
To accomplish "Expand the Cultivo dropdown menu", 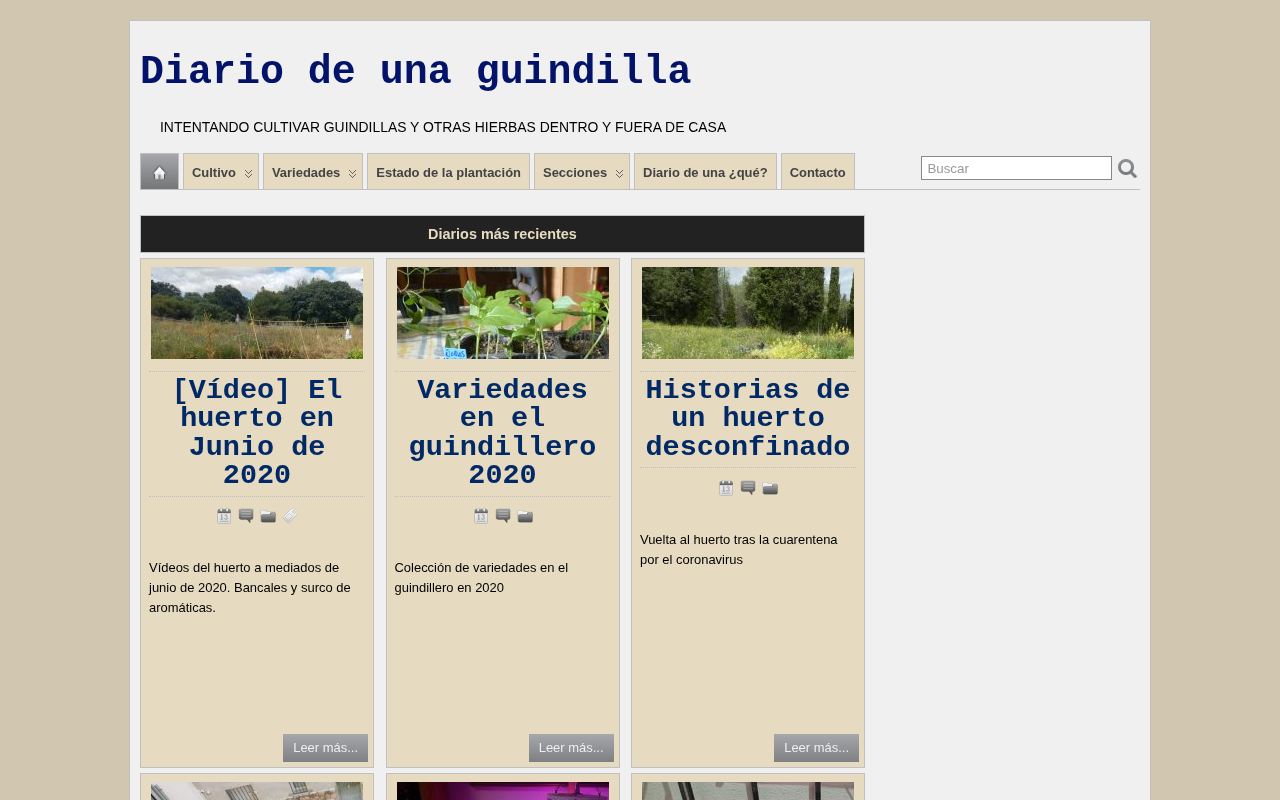I will tap(221, 172).
